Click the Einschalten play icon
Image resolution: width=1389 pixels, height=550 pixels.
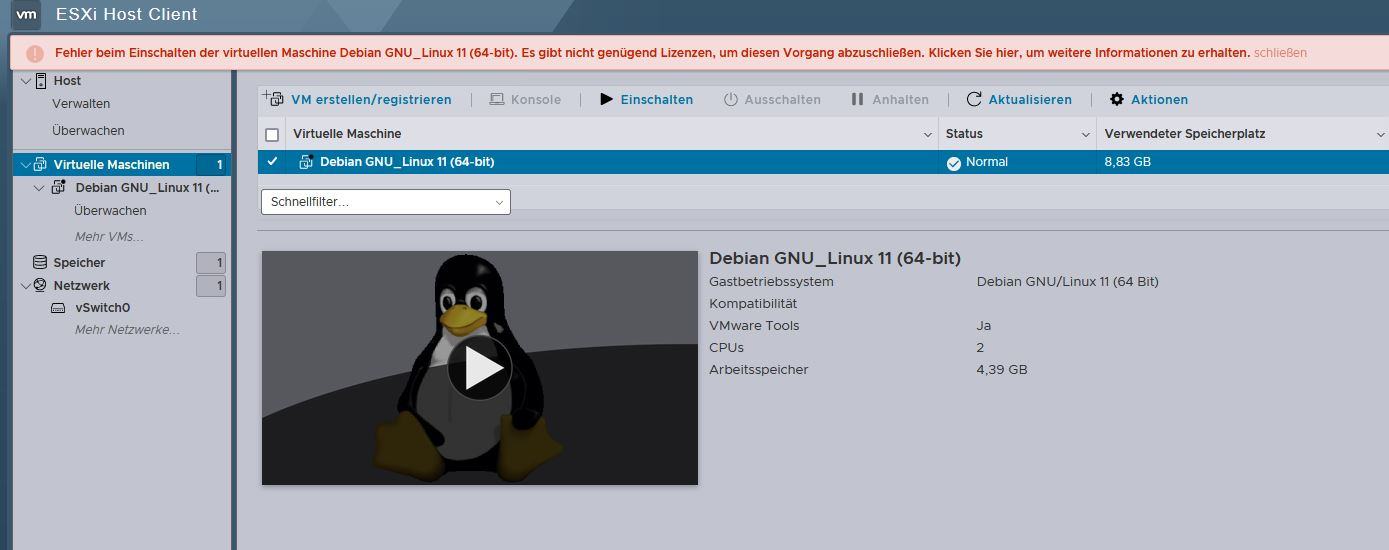pyautogui.click(x=606, y=100)
